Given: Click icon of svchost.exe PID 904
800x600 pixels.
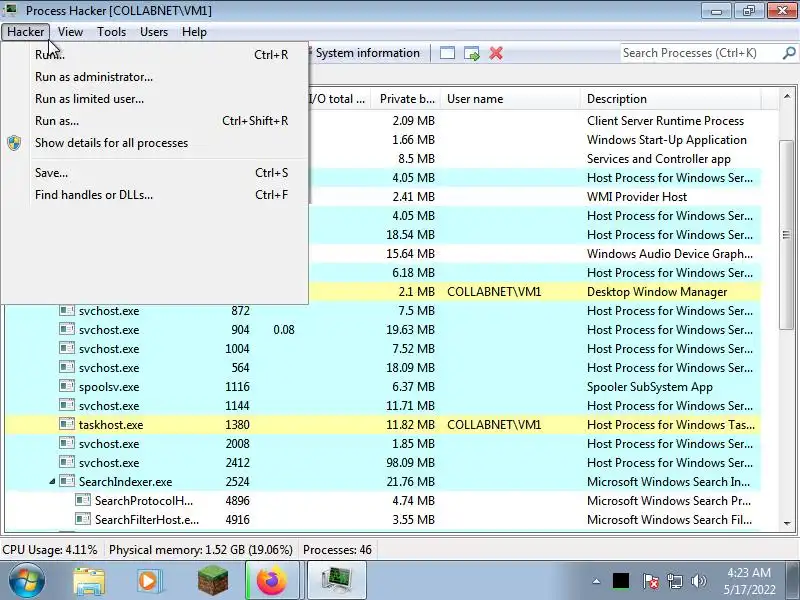Looking at the screenshot, I should (x=67, y=329).
